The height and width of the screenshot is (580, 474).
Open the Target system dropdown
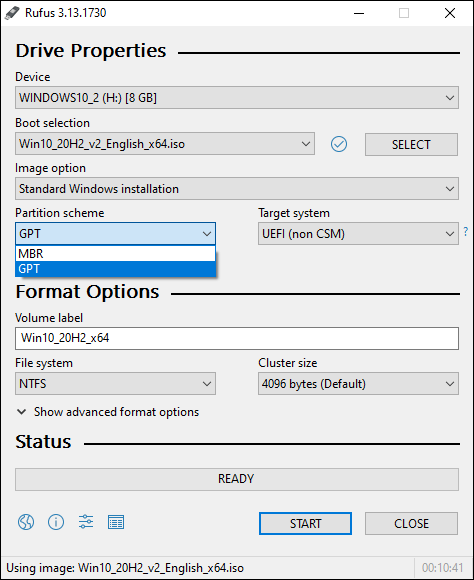[358, 234]
